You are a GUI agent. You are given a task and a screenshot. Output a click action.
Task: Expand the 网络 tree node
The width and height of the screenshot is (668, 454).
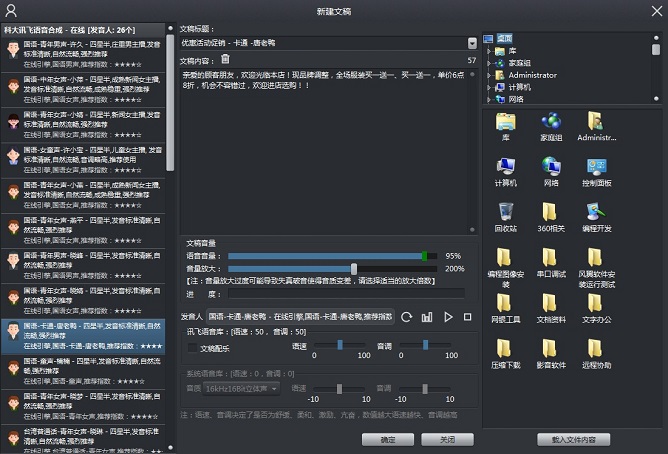(x=489, y=99)
